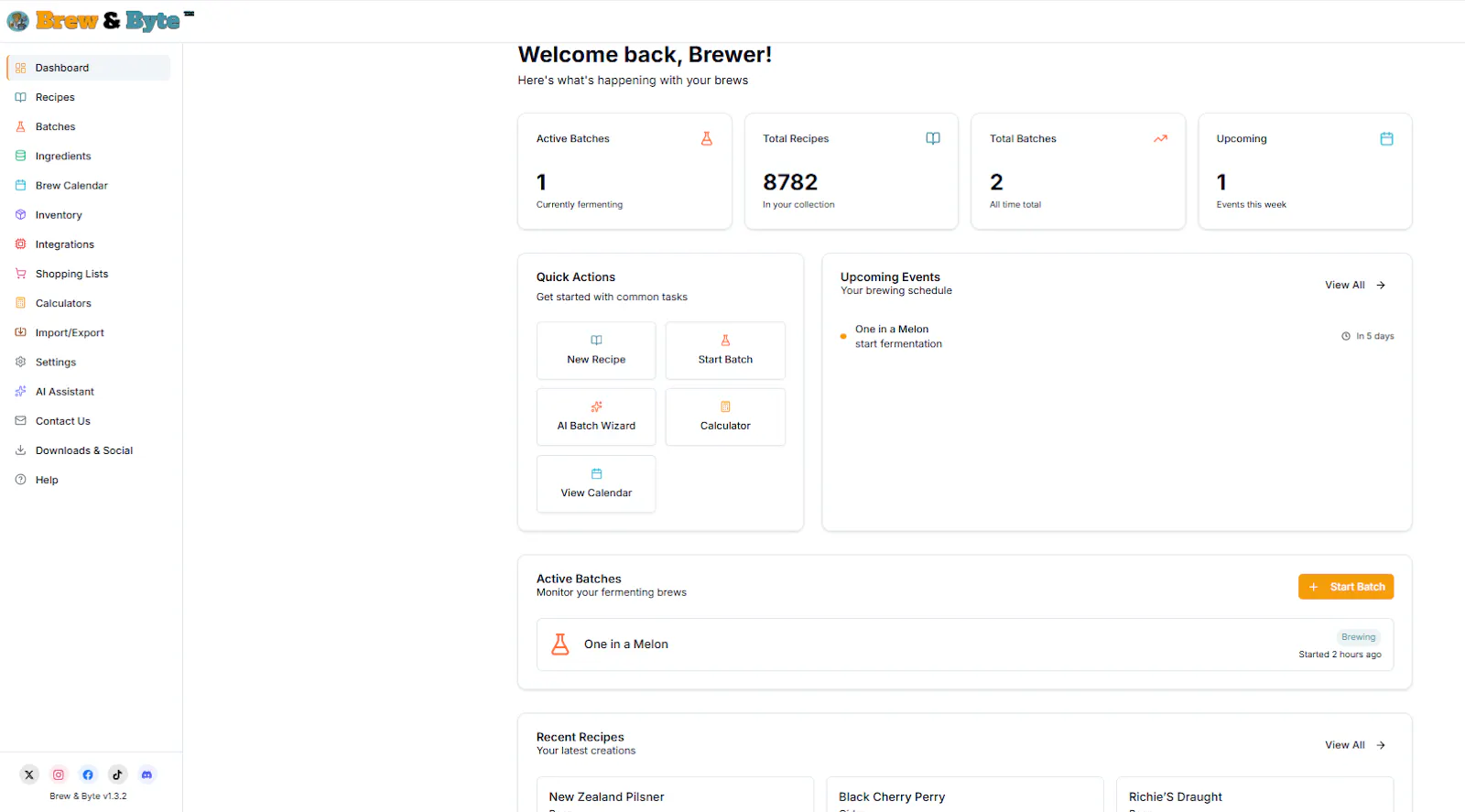
Task: Open the One in a Melon active batch row
Action: click(965, 644)
